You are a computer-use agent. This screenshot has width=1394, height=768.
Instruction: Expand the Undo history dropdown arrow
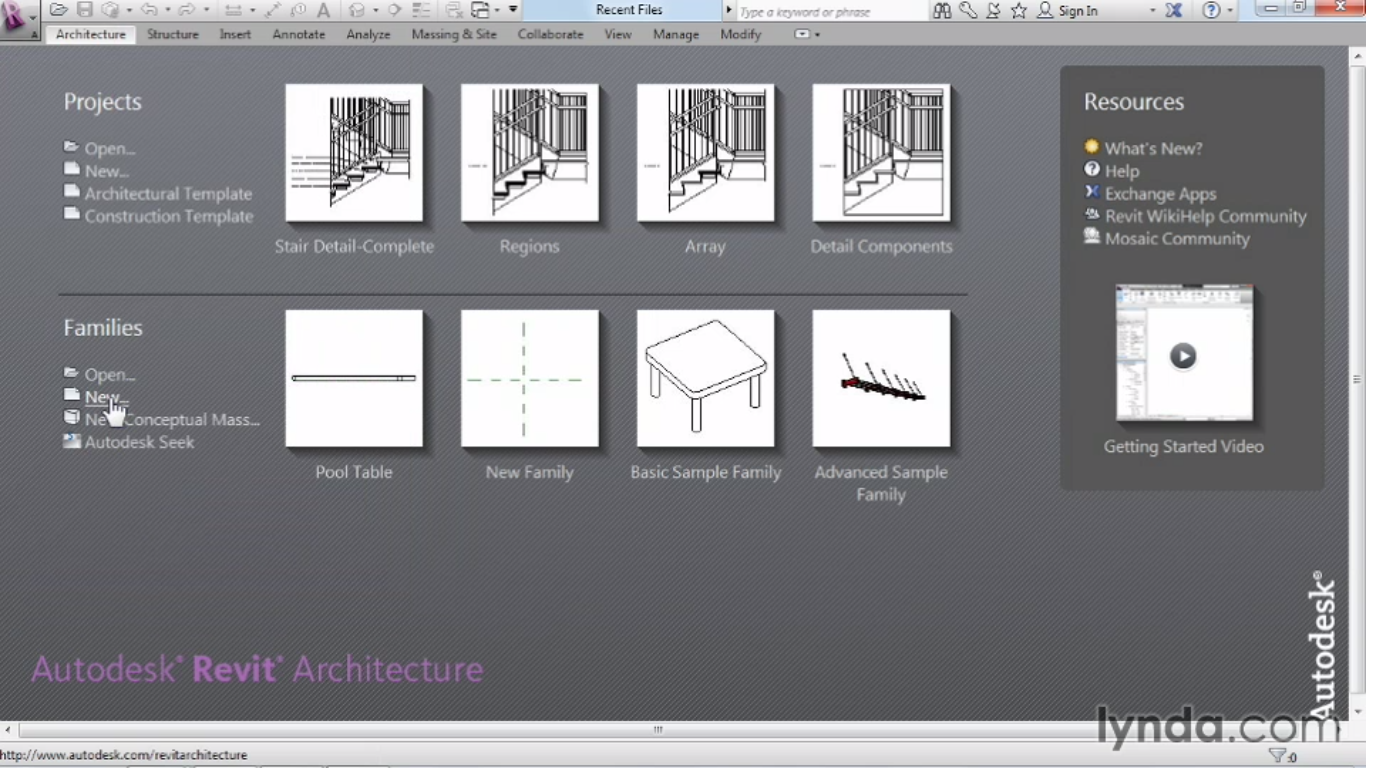click(167, 11)
